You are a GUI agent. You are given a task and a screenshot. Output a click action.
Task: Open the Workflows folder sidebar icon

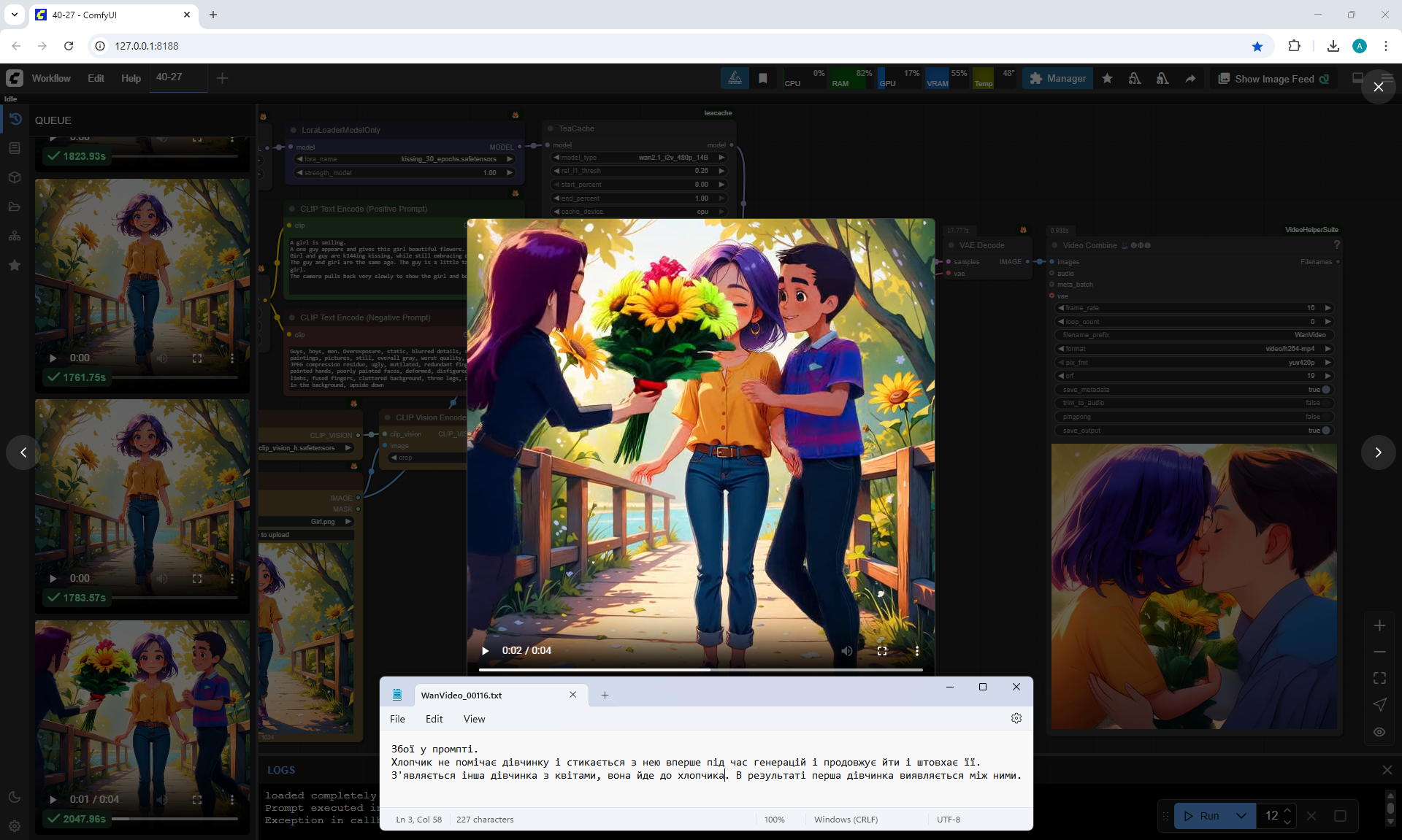coord(15,207)
